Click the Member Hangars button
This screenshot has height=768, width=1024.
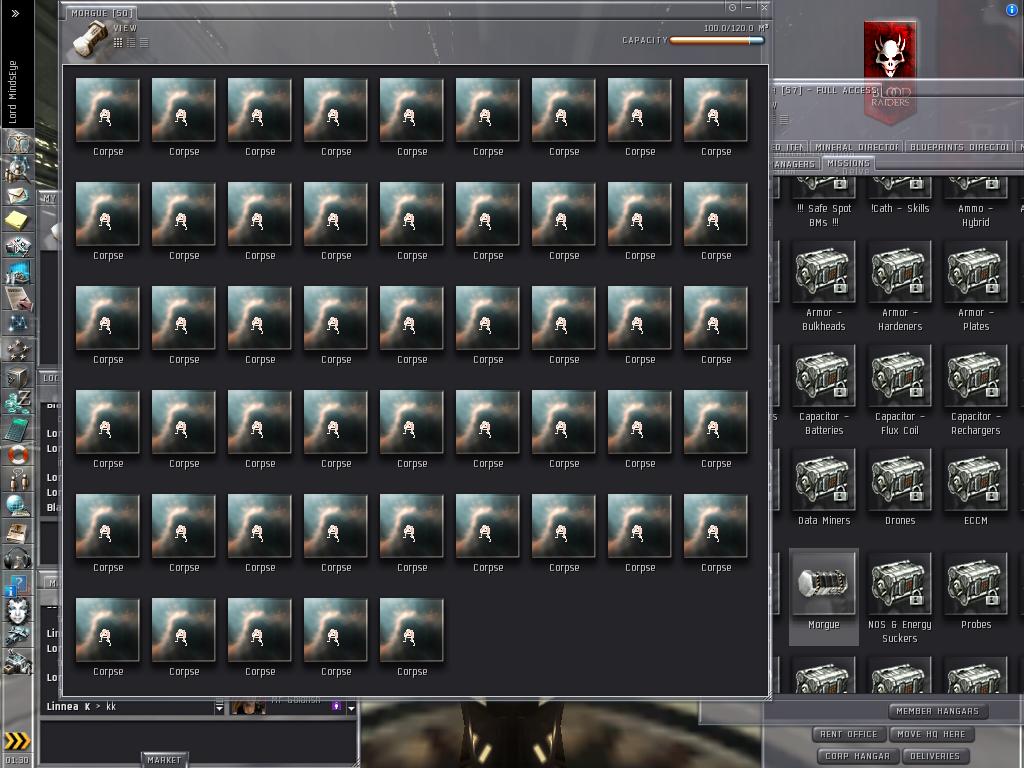point(937,711)
